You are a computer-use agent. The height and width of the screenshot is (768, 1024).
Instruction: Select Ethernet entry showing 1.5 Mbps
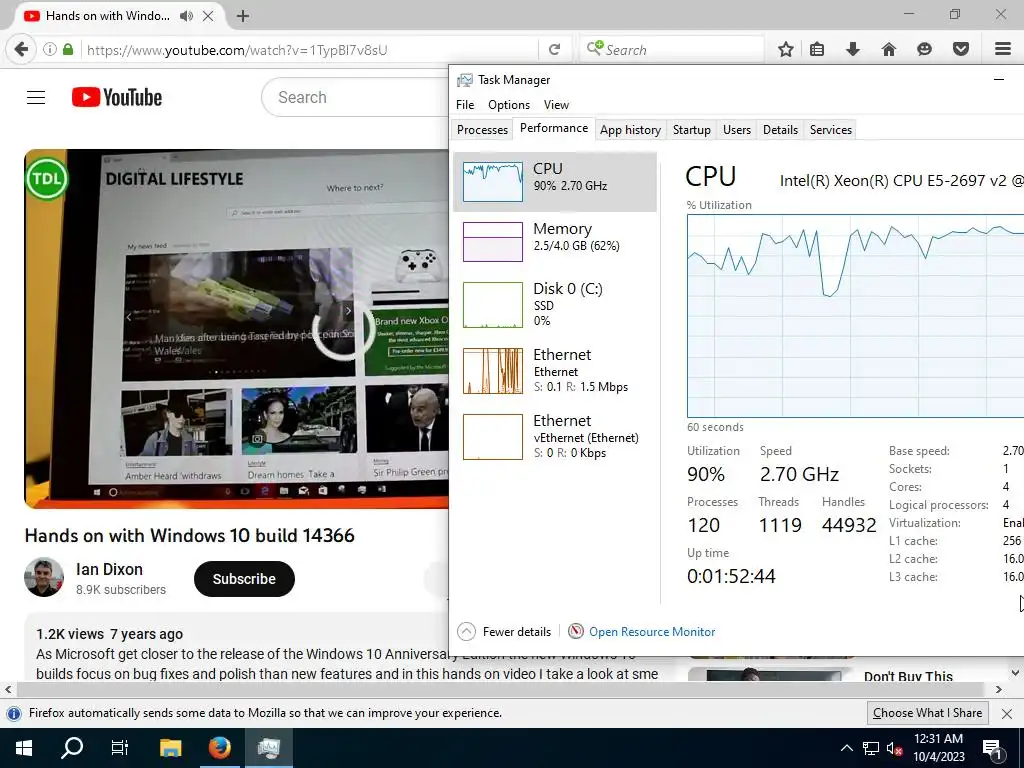click(x=554, y=370)
